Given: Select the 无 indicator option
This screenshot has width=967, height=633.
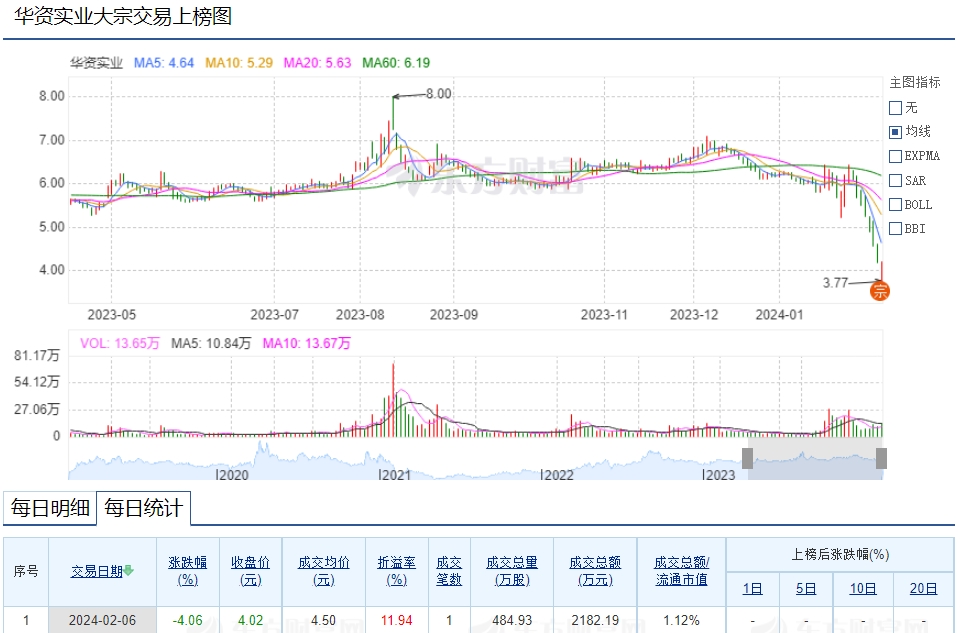Looking at the screenshot, I should click(896, 108).
